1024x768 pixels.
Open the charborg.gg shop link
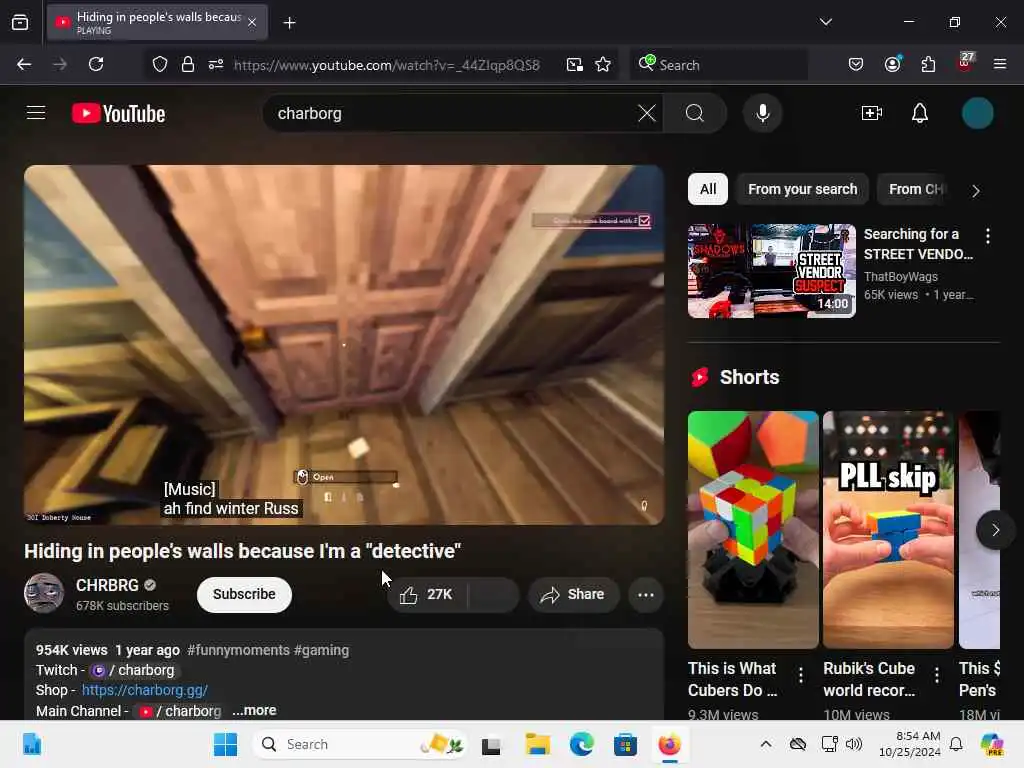(x=145, y=690)
